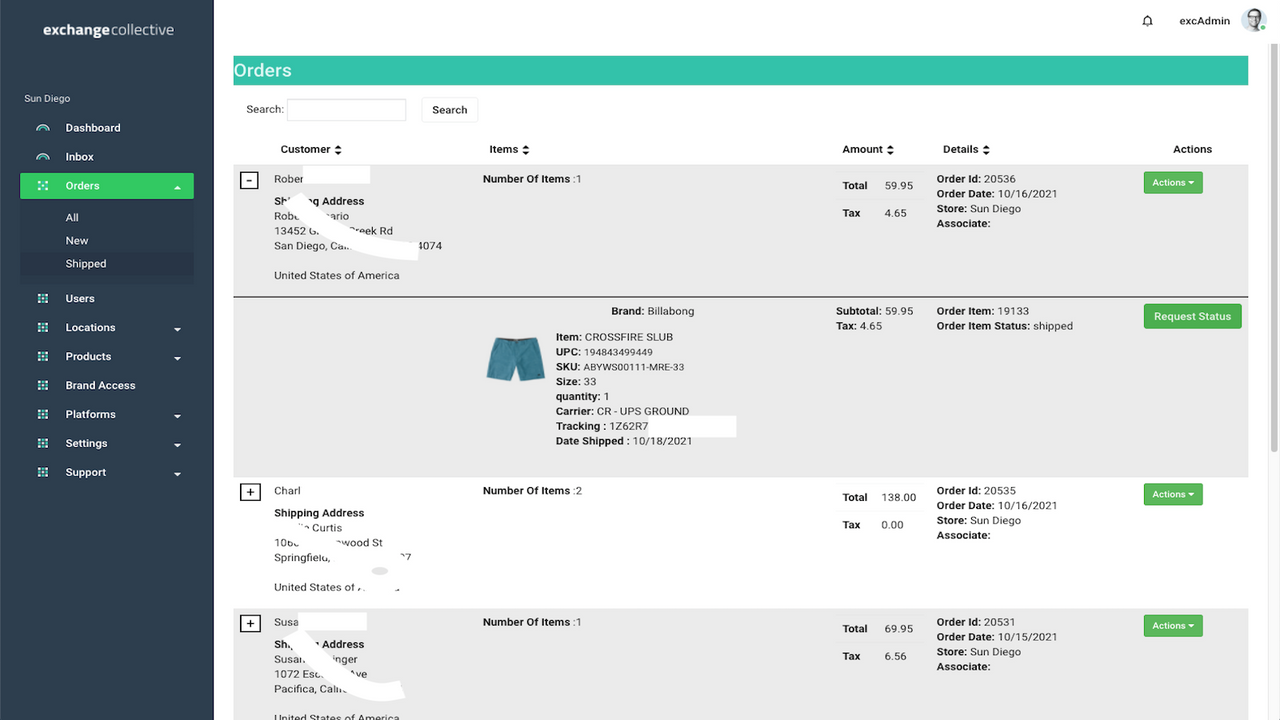Click the blue shorts product thumbnail

516,359
